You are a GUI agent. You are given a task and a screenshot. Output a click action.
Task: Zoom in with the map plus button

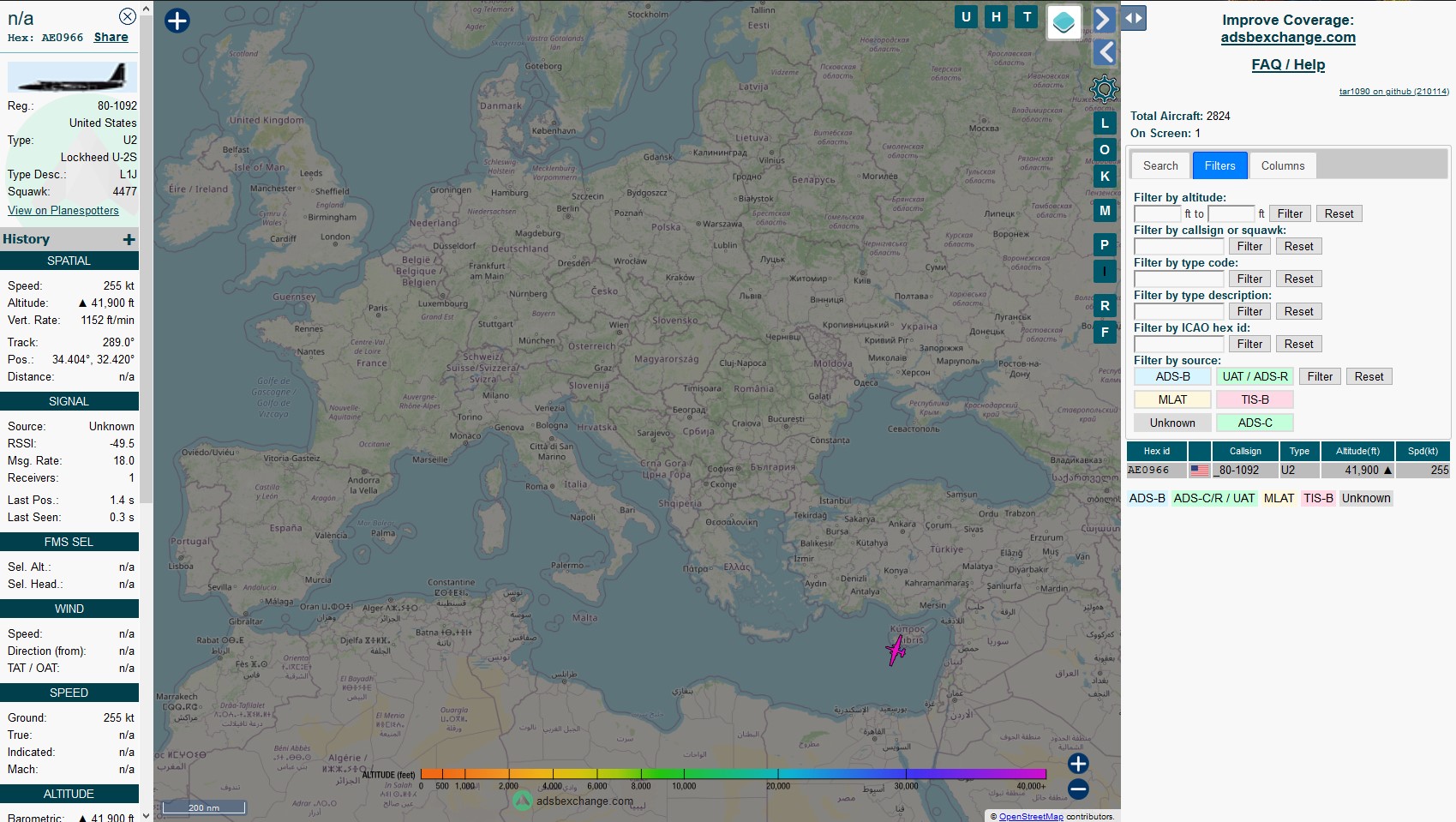1078,764
